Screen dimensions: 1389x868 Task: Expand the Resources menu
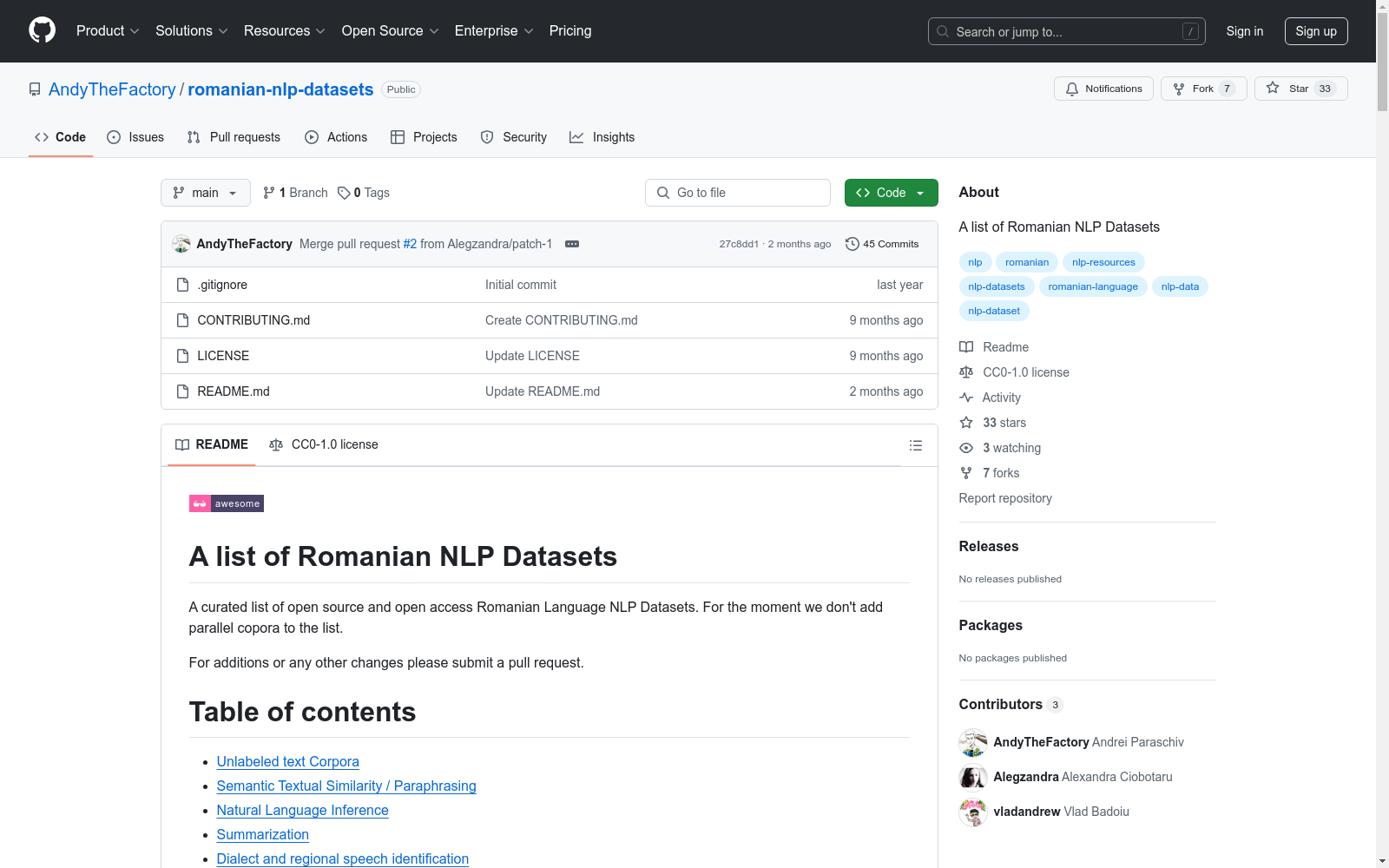(285, 31)
